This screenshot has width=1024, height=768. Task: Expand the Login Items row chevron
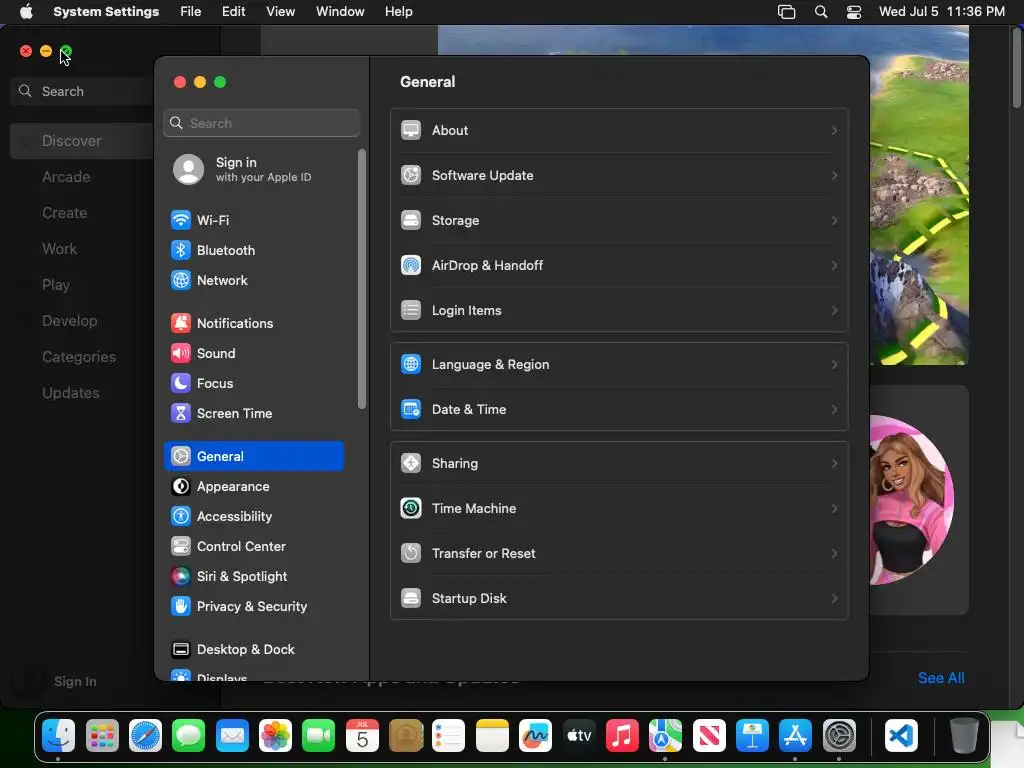pyautogui.click(x=834, y=311)
